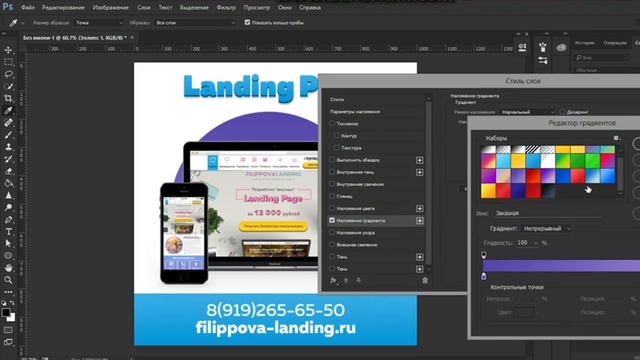This screenshot has height=360, width=640.
Task: Select the Horizontal Type tool
Action: click(8, 231)
